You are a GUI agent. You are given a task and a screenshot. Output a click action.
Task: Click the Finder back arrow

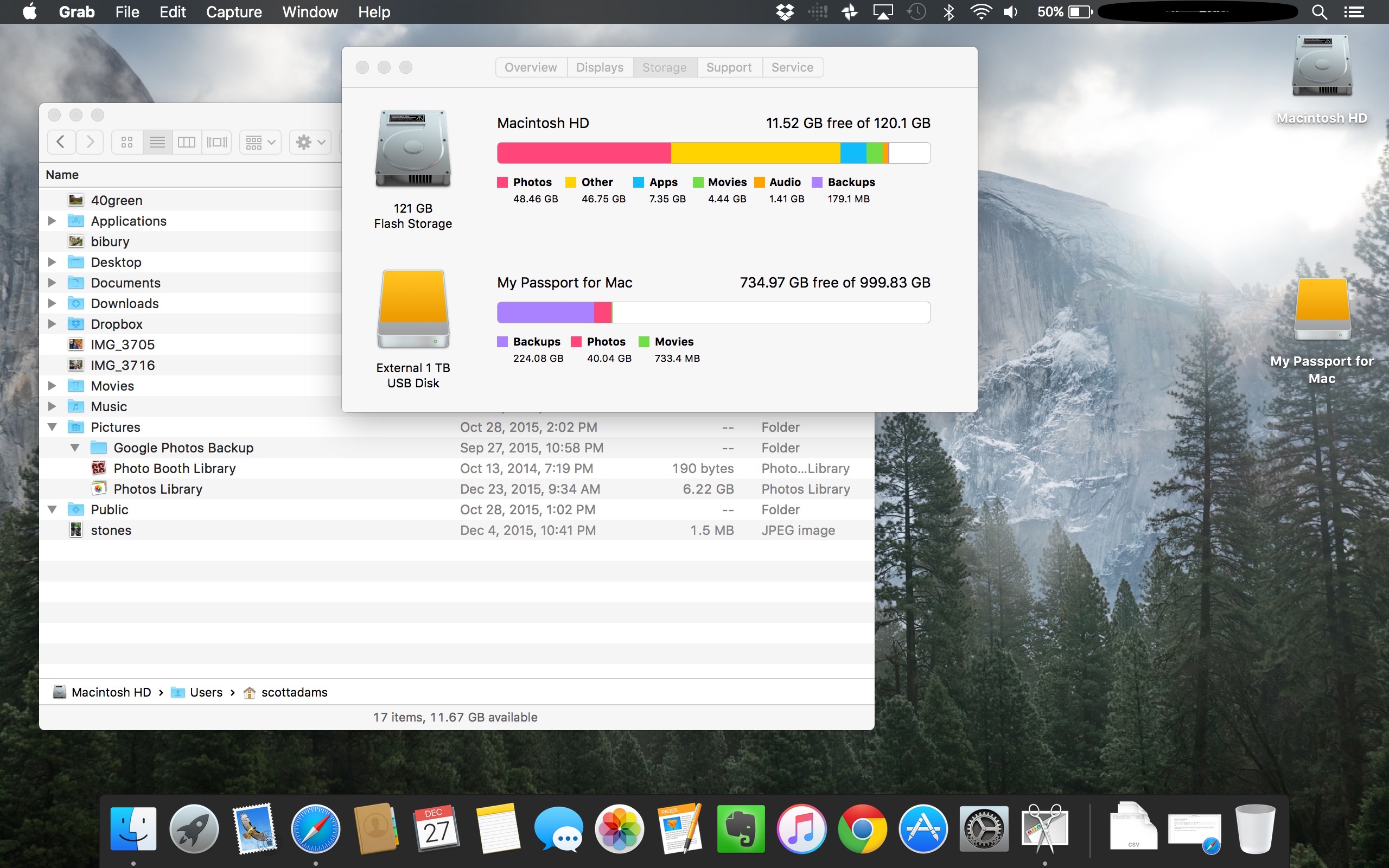click(x=61, y=142)
